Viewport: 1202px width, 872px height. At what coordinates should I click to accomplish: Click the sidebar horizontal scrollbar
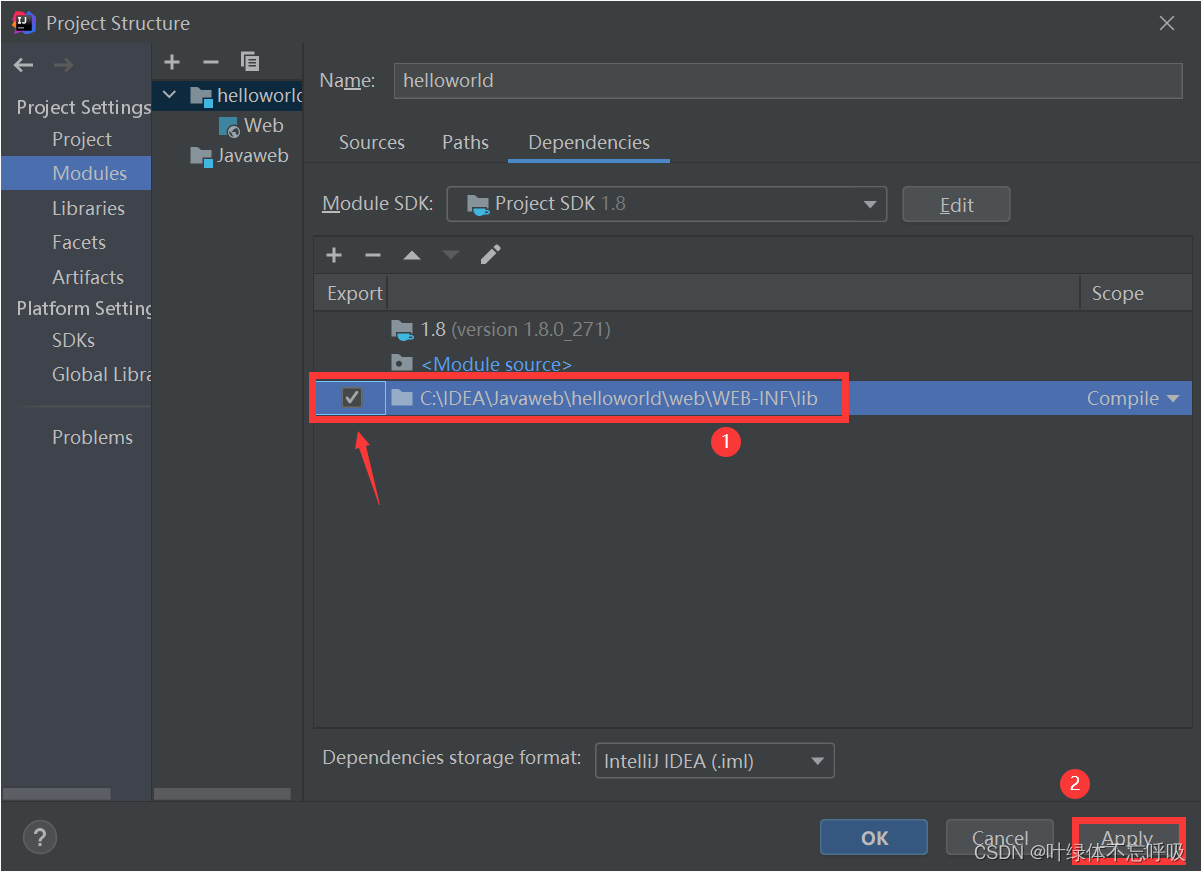57,794
